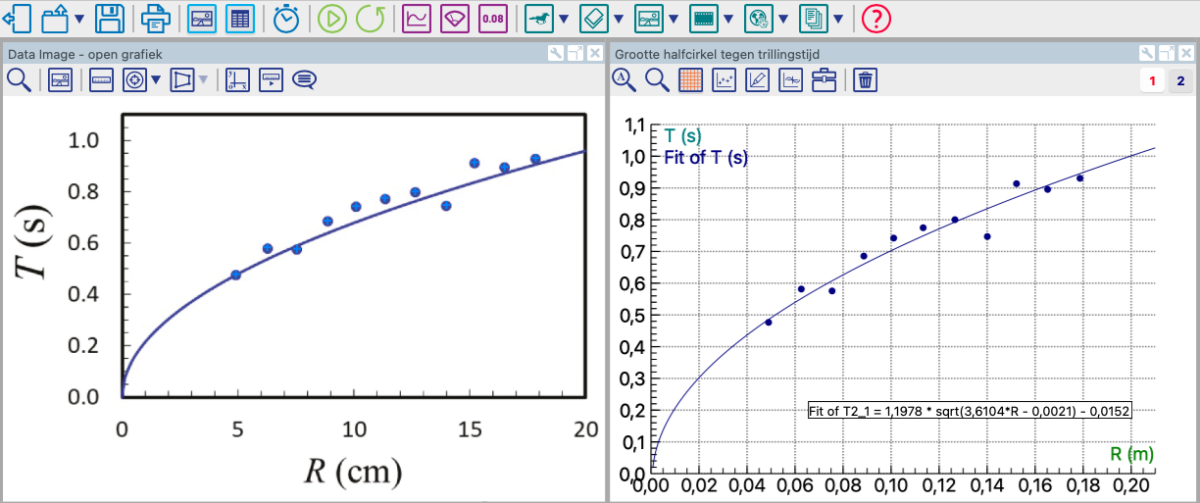Click the Fit of T2_1 formula label

click(x=970, y=411)
